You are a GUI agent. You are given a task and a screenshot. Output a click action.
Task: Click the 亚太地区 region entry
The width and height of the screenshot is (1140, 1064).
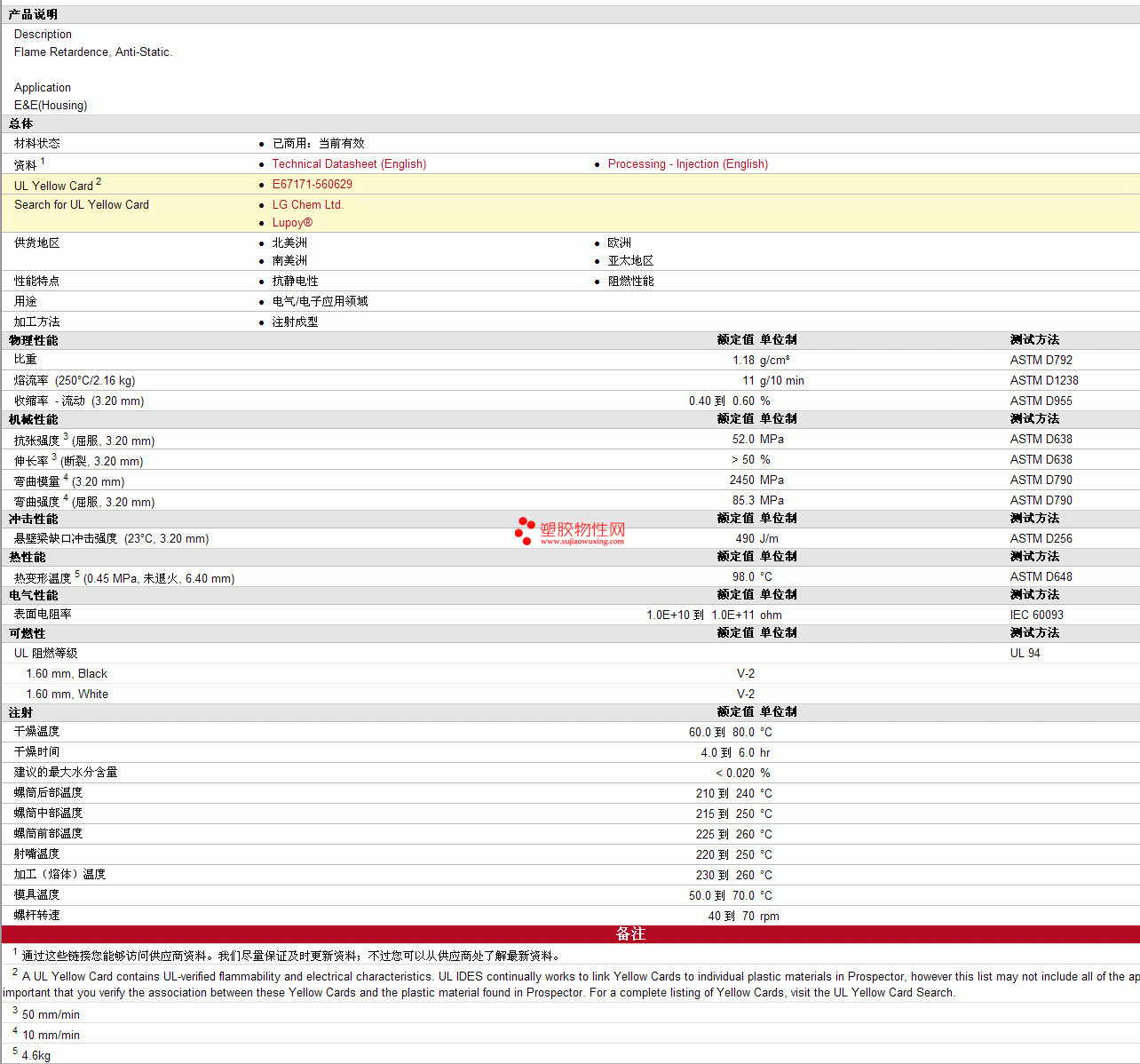[630, 261]
